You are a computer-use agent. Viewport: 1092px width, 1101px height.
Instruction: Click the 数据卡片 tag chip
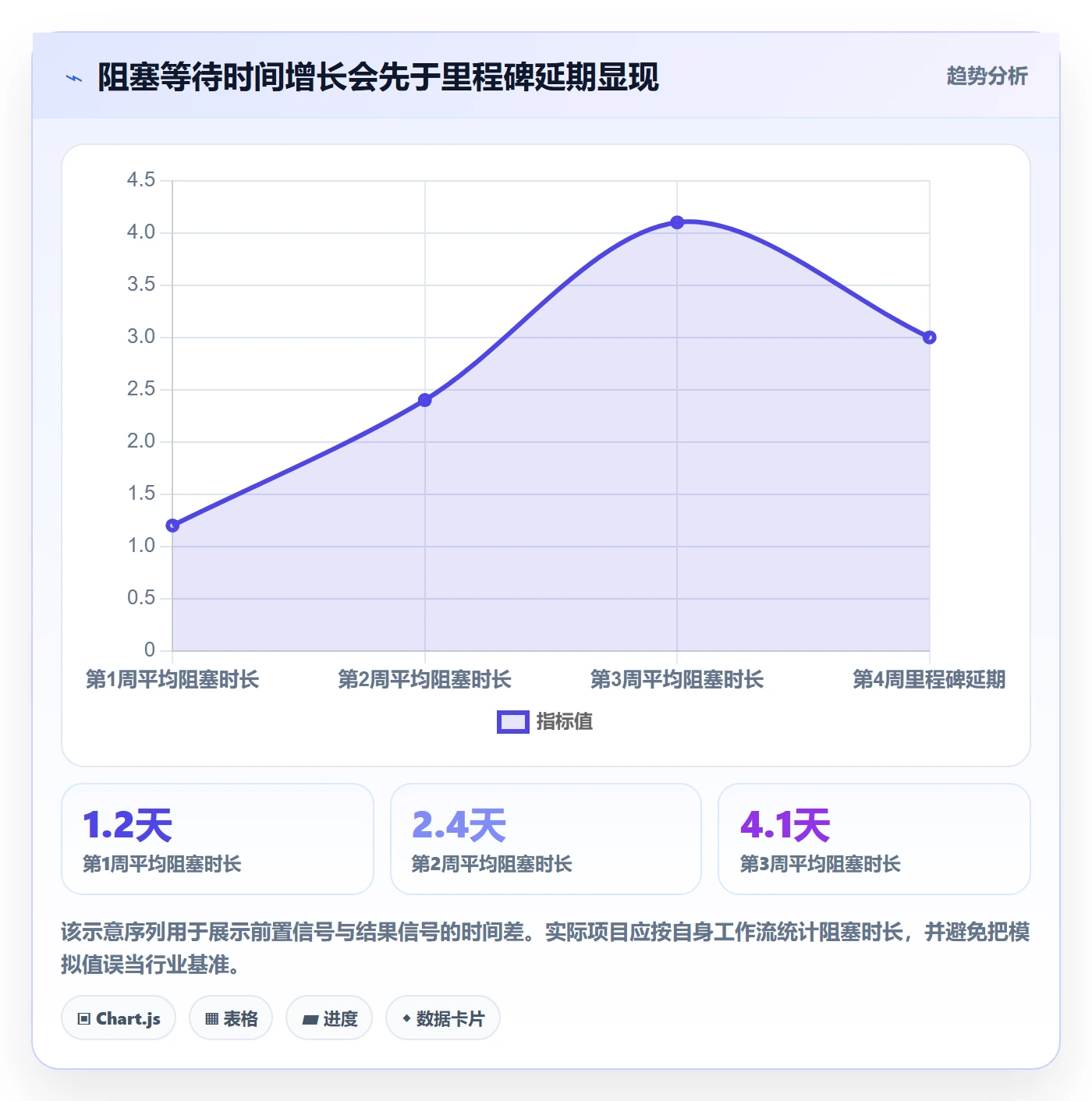443,1018
